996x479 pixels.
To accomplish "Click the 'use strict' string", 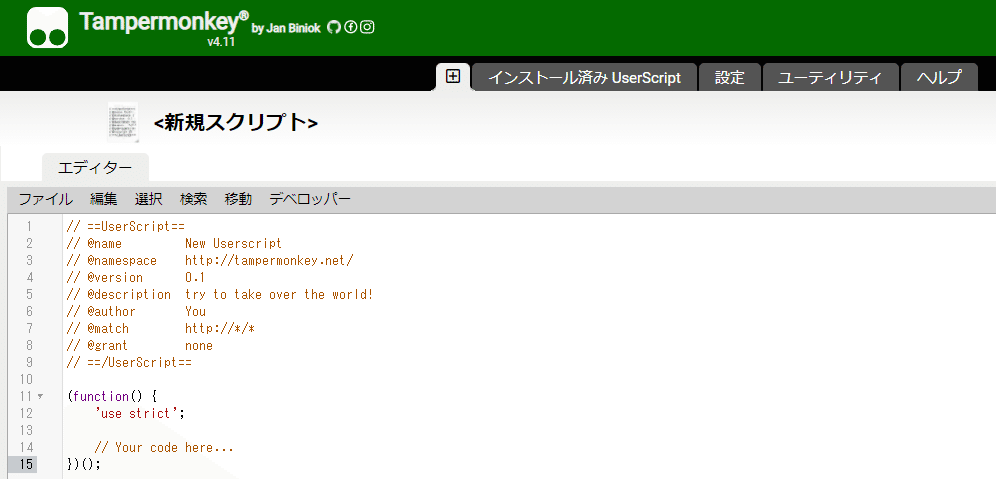I will (136, 414).
